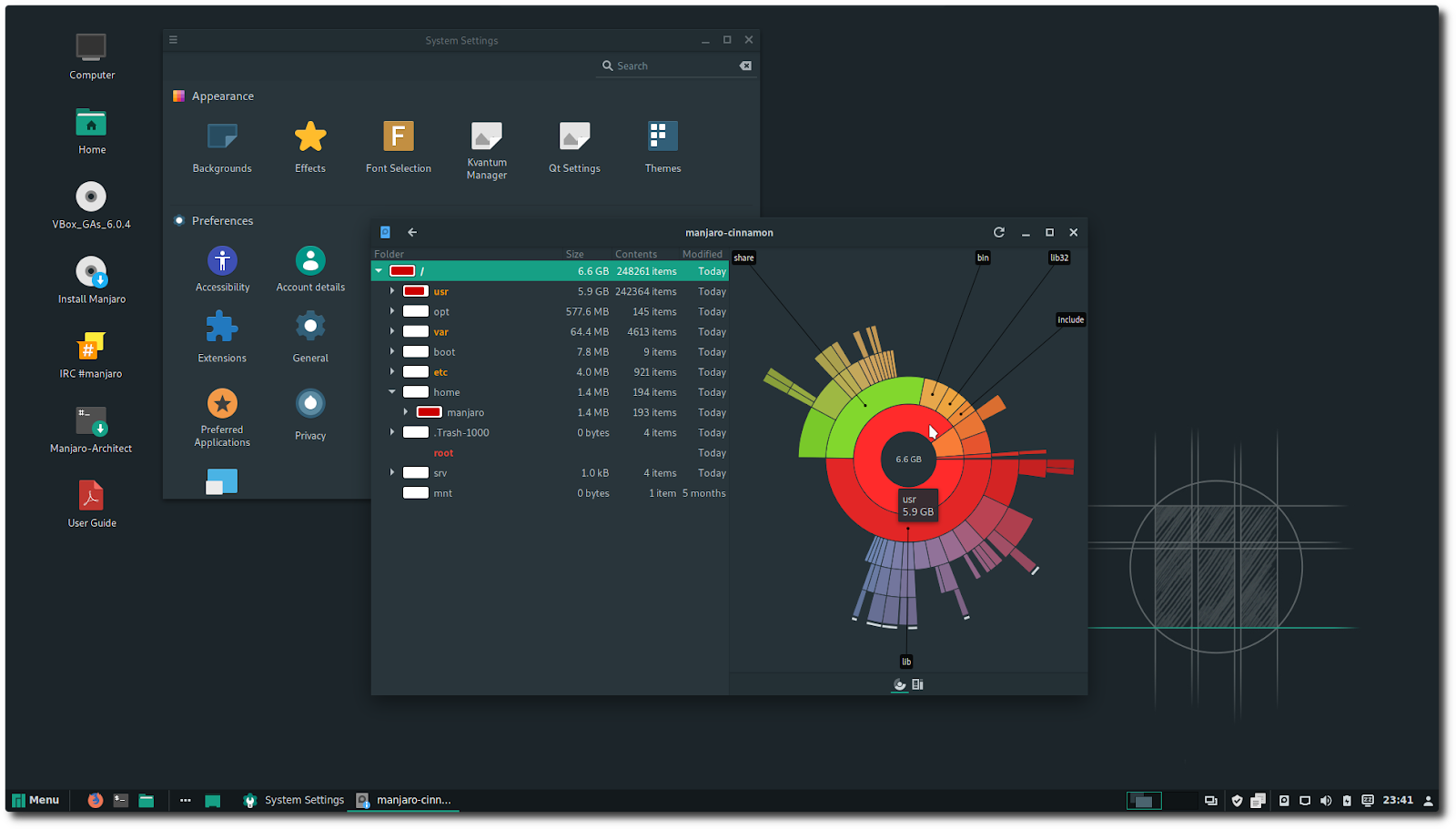
Task: Open the Effects settings icon
Action: [310, 147]
